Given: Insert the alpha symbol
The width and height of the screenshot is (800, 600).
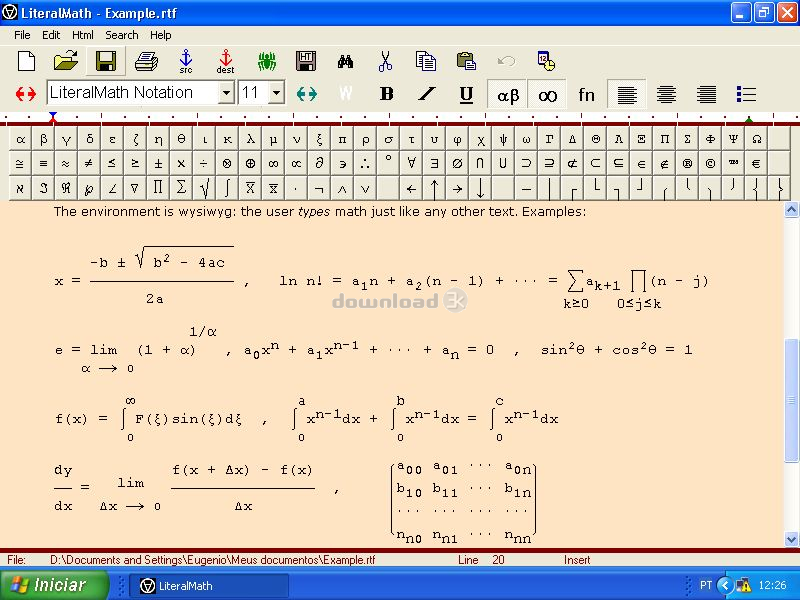Looking at the screenshot, I should [x=20, y=139].
